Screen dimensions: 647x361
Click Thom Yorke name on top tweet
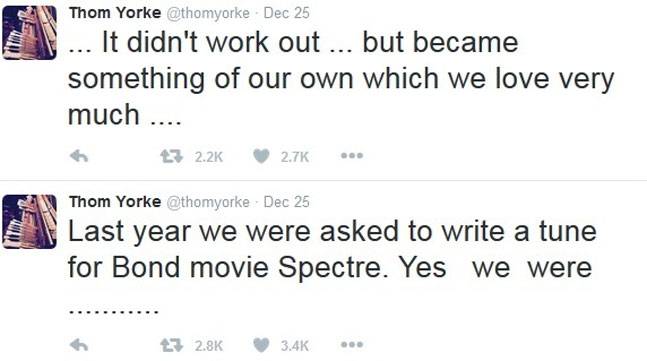[x=115, y=13]
